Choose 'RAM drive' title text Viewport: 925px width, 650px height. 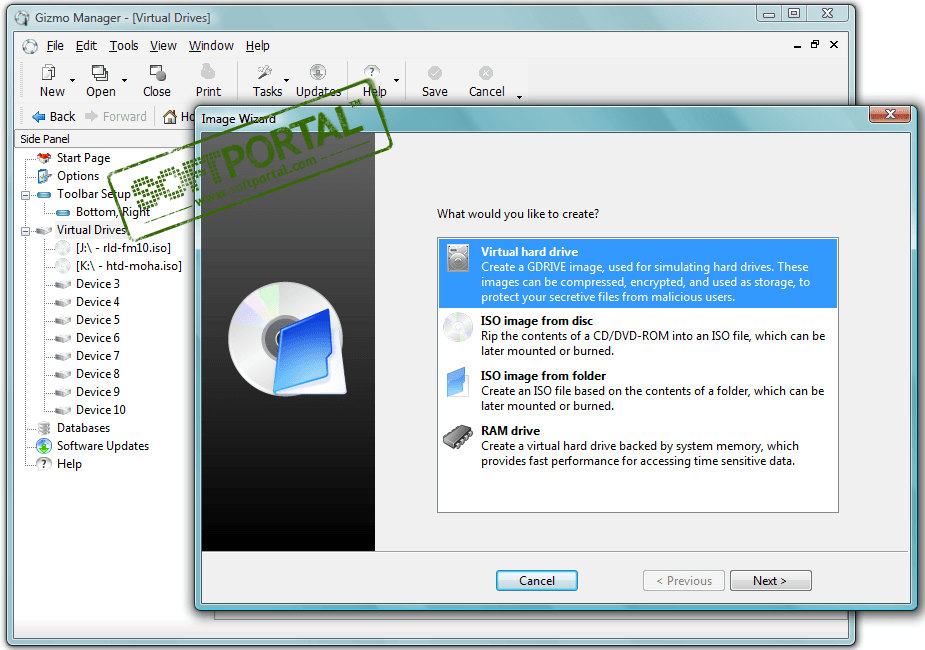[x=510, y=431]
